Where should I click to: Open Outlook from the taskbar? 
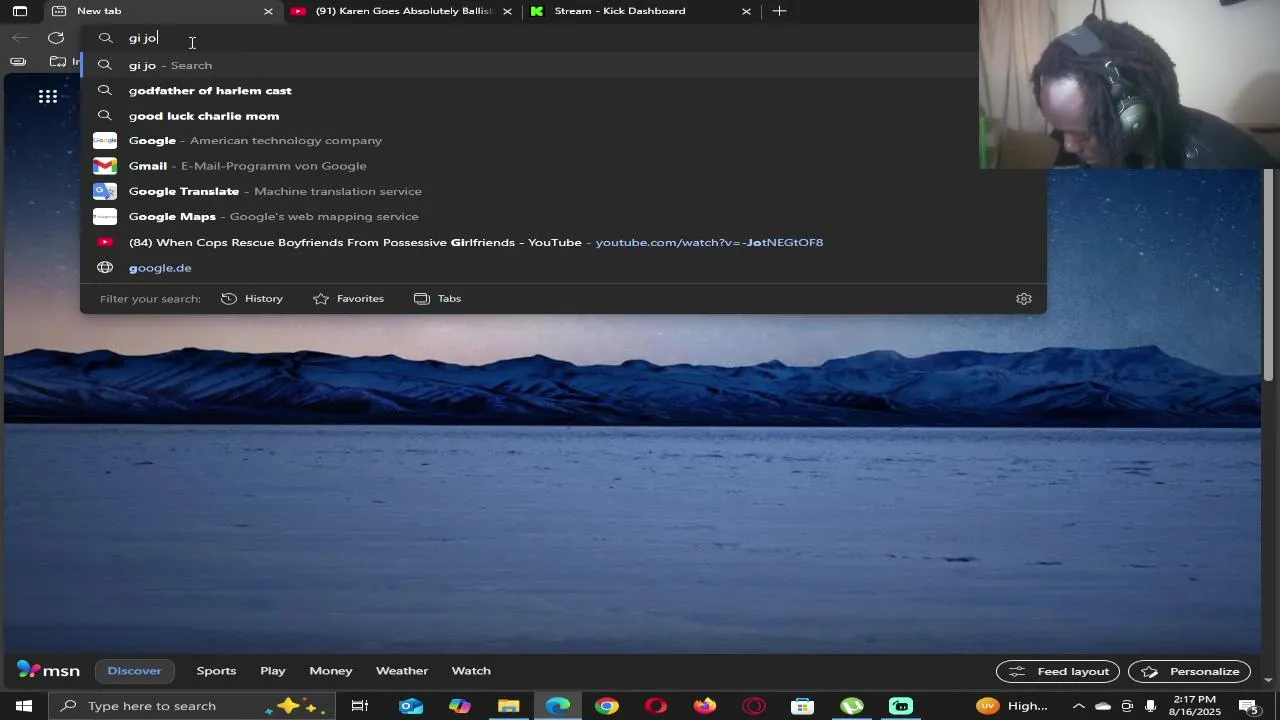411,706
